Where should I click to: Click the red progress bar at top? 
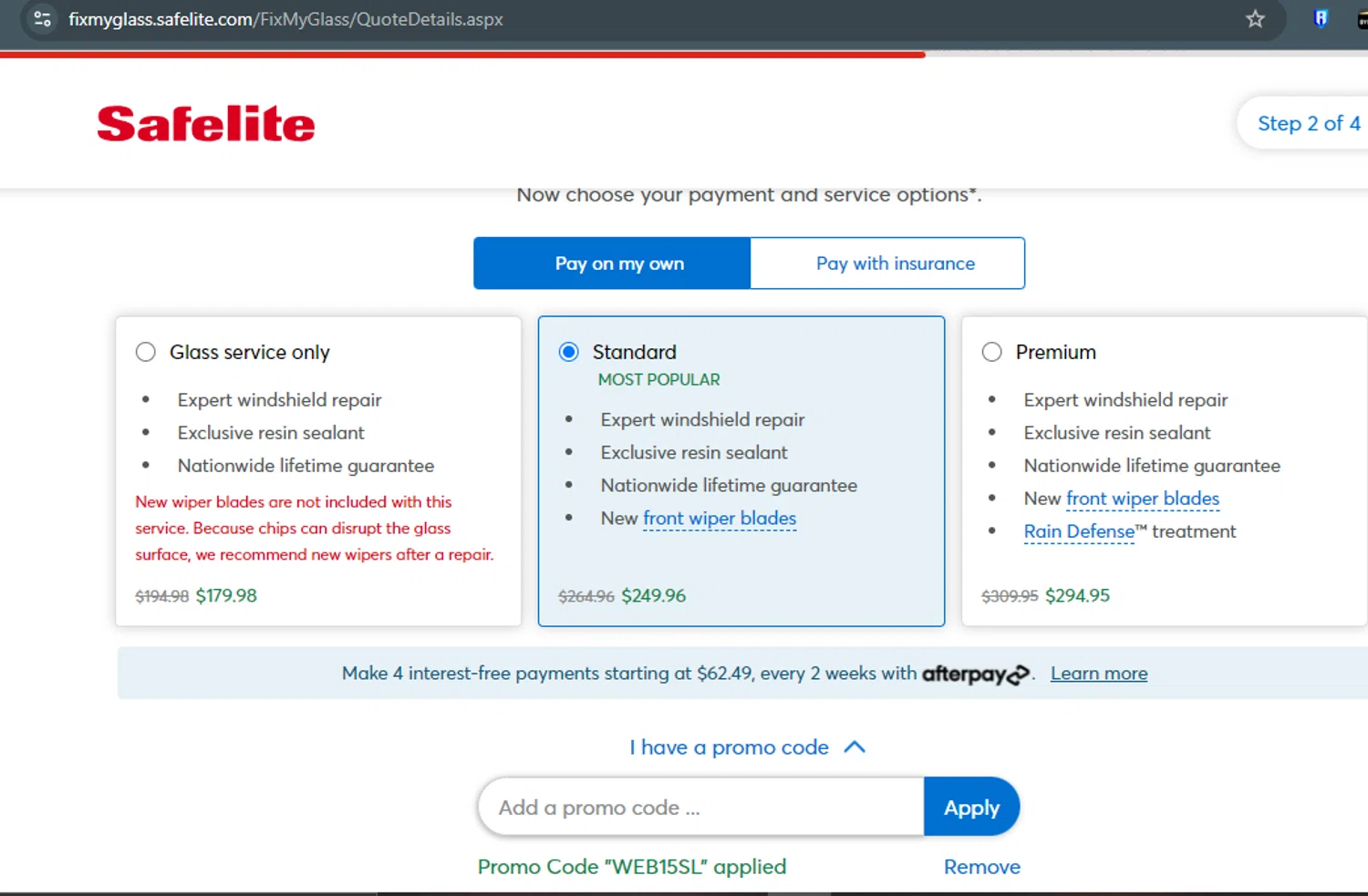[462, 55]
